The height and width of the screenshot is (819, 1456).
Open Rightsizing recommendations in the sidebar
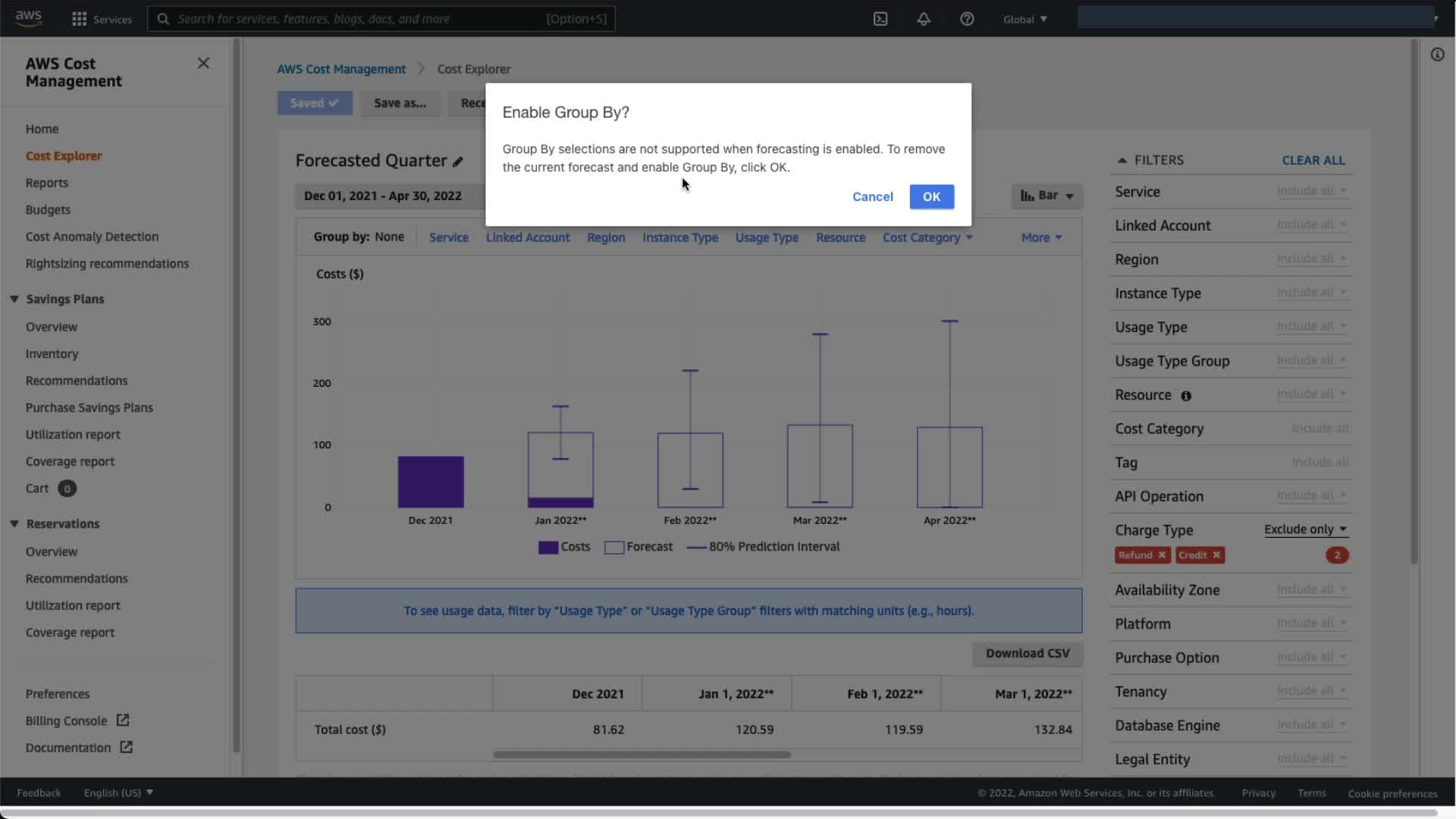click(x=107, y=263)
